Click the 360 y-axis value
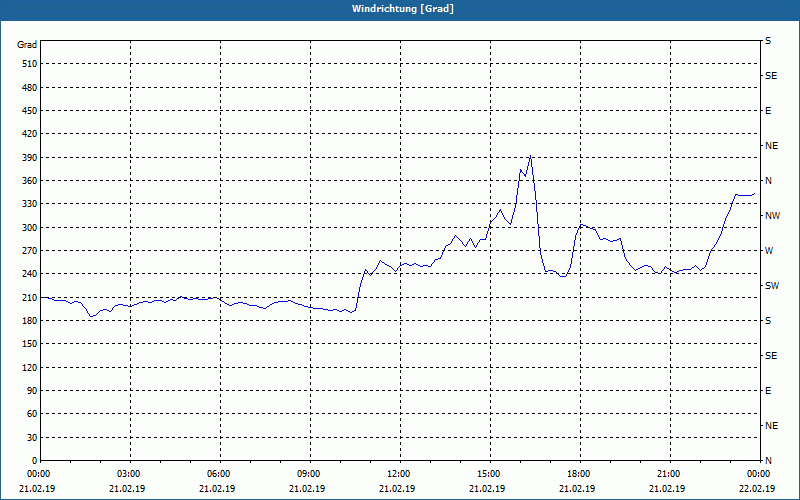The height and width of the screenshot is (500, 800). click(30, 181)
